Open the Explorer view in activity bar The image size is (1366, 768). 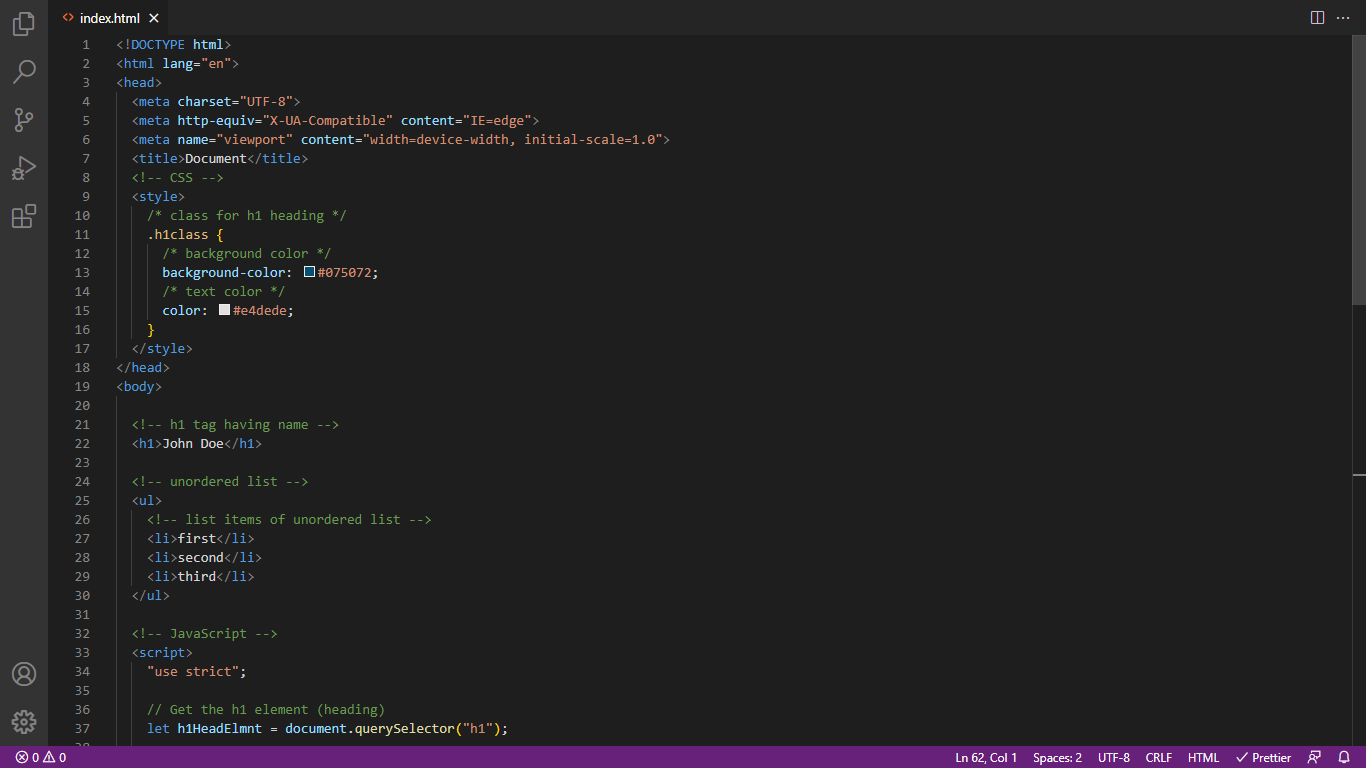24,24
